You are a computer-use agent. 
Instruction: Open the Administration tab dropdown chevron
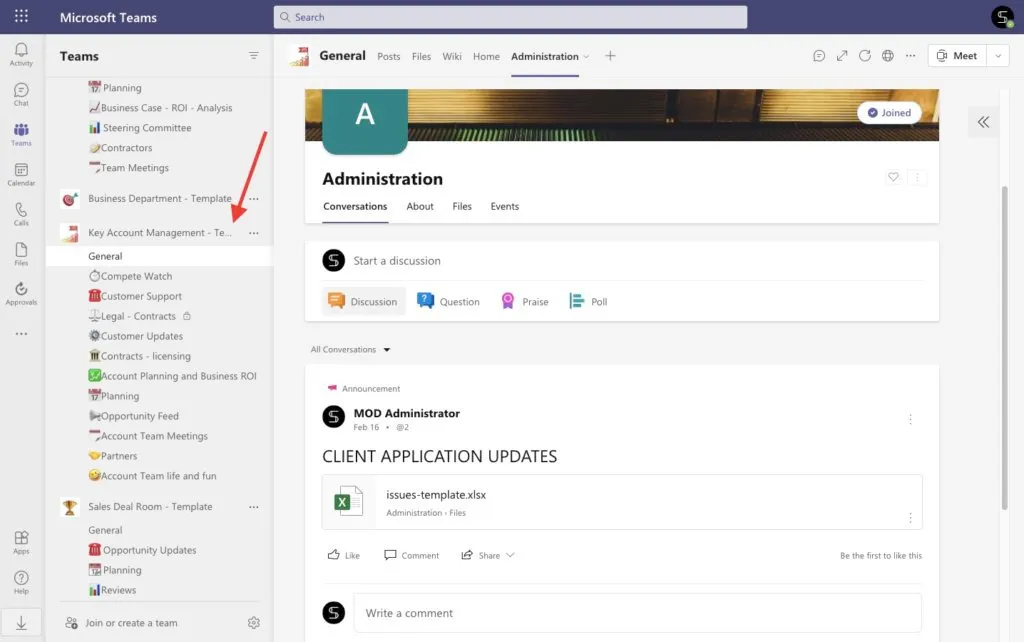[586, 57]
